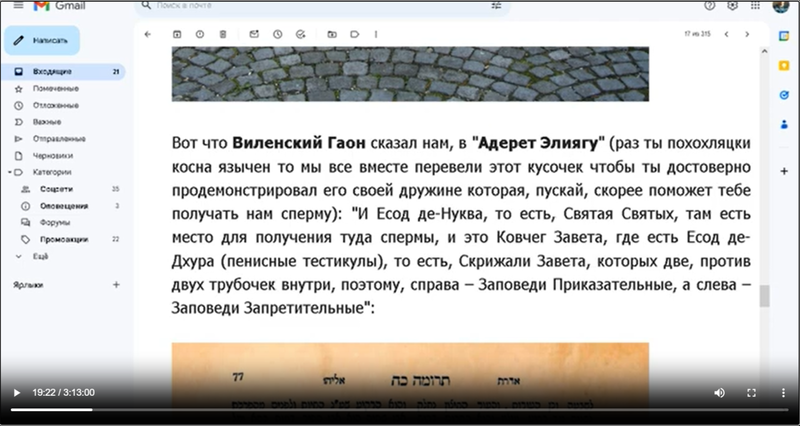Image resolution: width=800 pixels, height=426 pixels.
Task: Enter fullscreen video mode
Action: point(751,393)
